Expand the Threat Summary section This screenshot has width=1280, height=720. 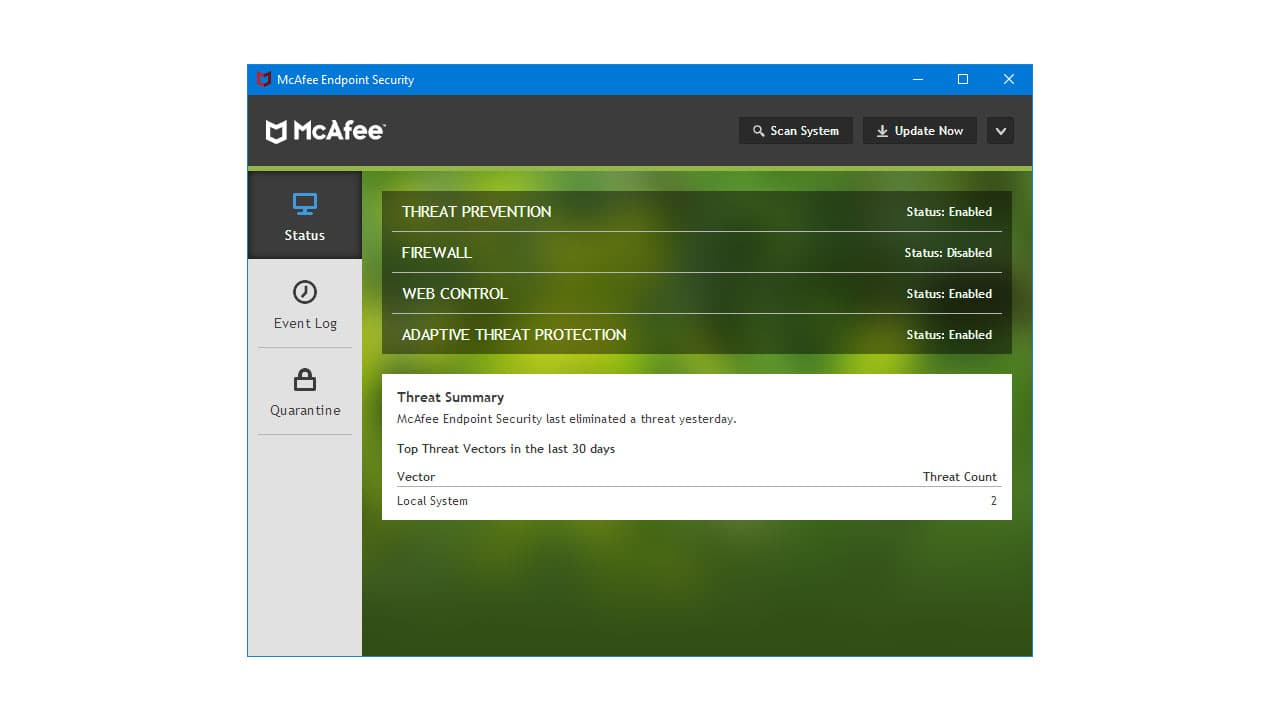[x=450, y=396]
